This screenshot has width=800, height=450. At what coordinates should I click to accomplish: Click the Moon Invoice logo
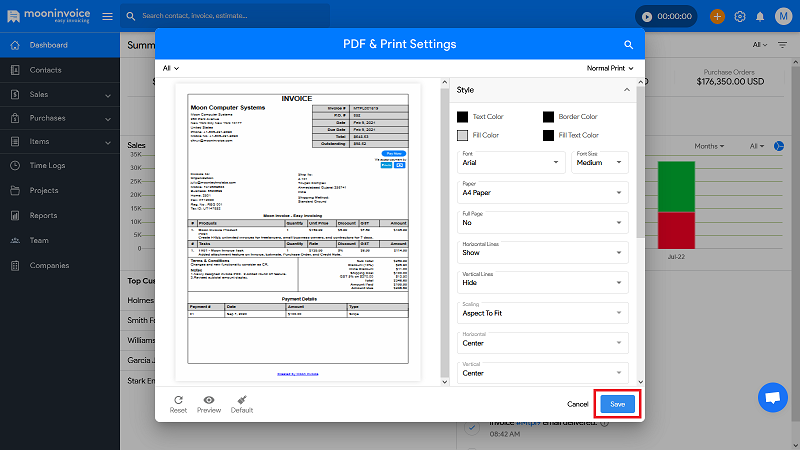point(48,16)
